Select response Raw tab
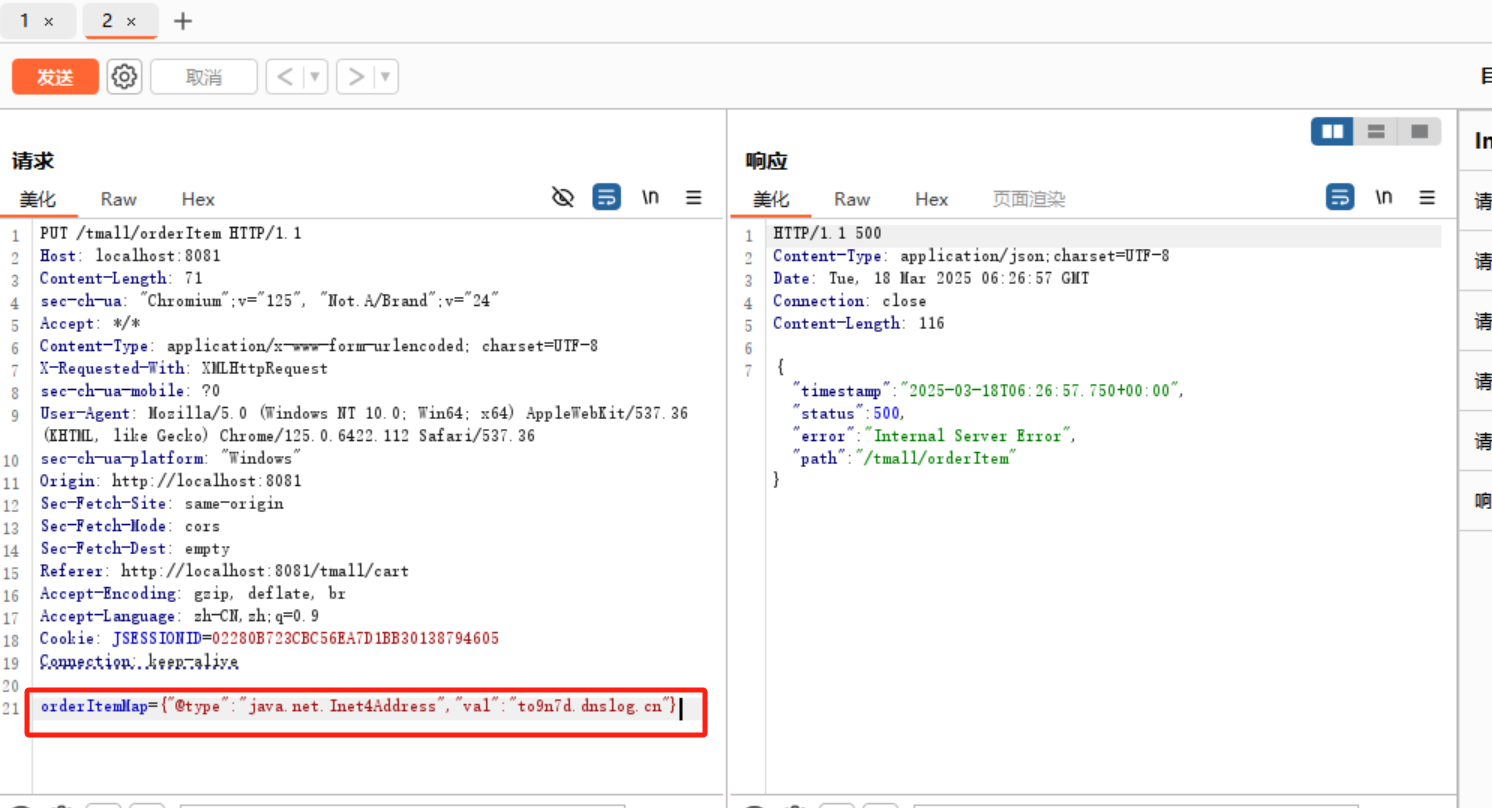This screenshot has width=1492, height=808. (852, 199)
